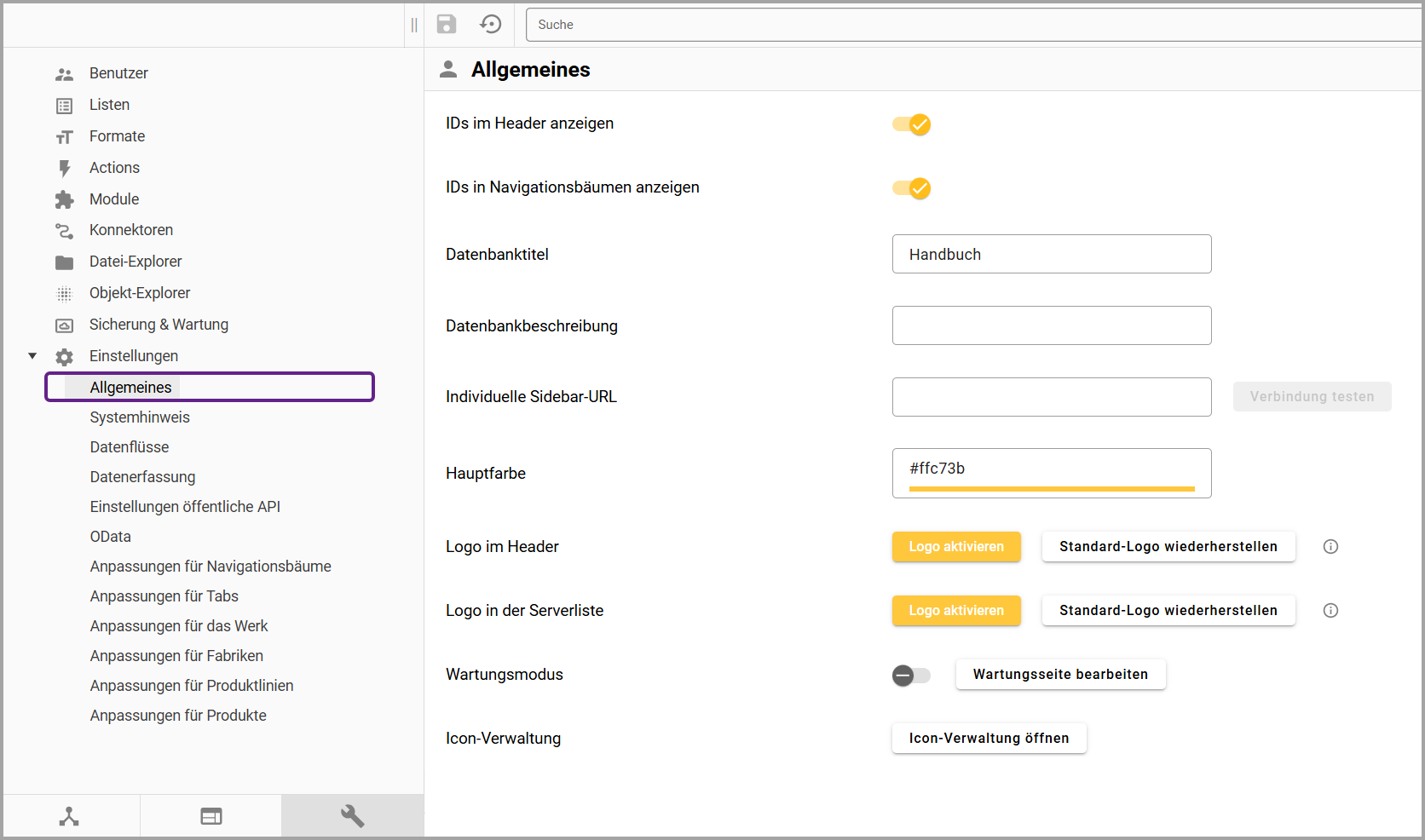The height and width of the screenshot is (840, 1425).
Task: Click the info icon for Logo im Header
Action: (1330, 547)
